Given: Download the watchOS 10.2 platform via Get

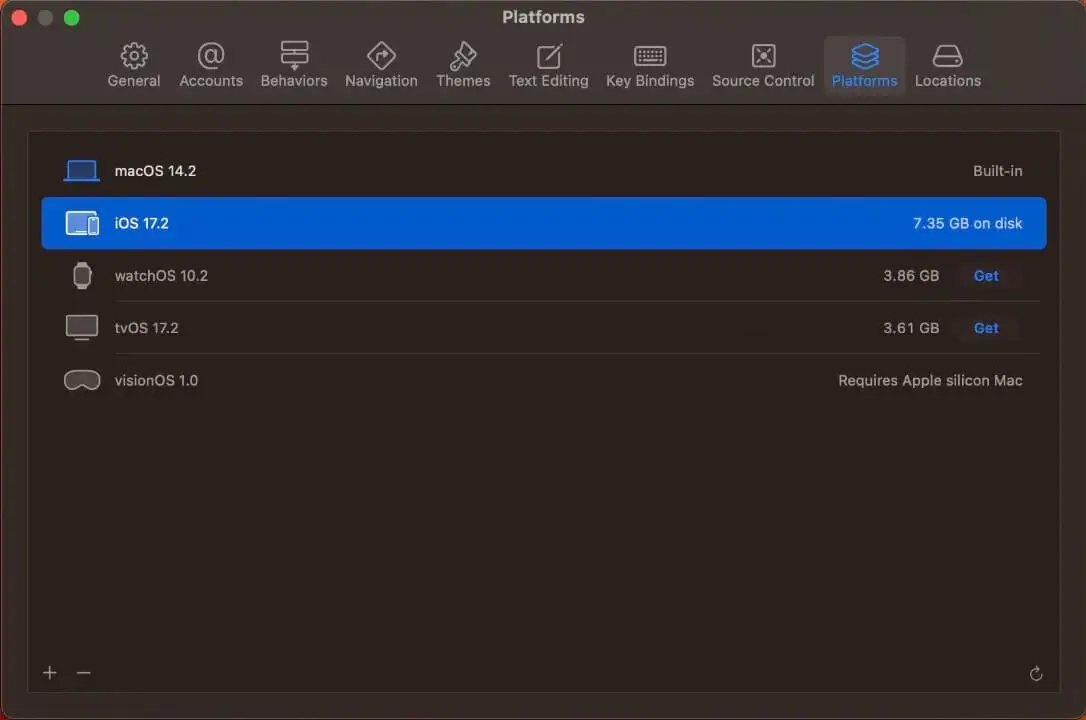Looking at the screenshot, I should (986, 276).
